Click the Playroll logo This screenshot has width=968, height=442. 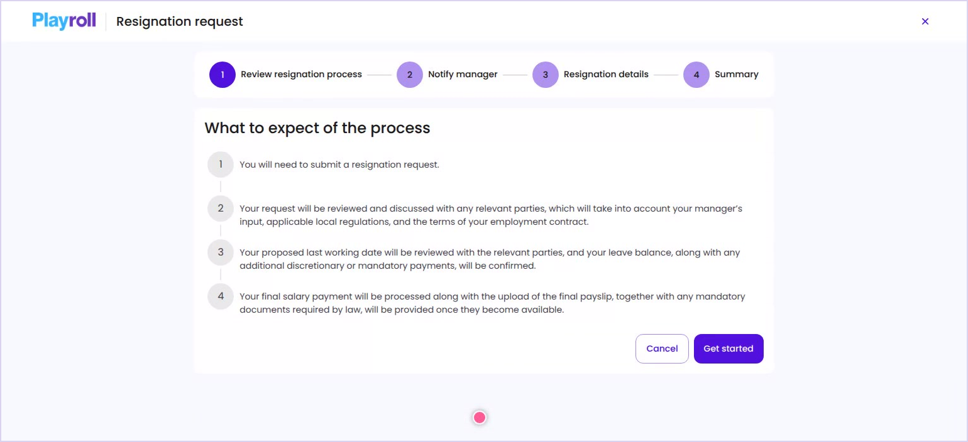coord(64,21)
